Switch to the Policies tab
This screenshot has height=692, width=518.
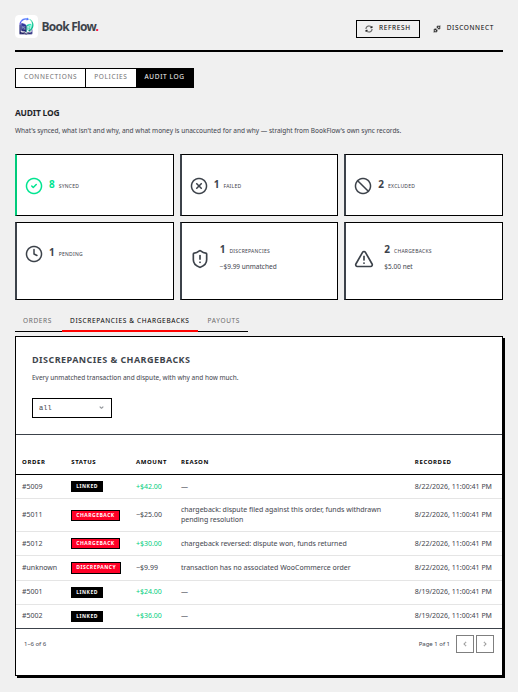click(111, 77)
